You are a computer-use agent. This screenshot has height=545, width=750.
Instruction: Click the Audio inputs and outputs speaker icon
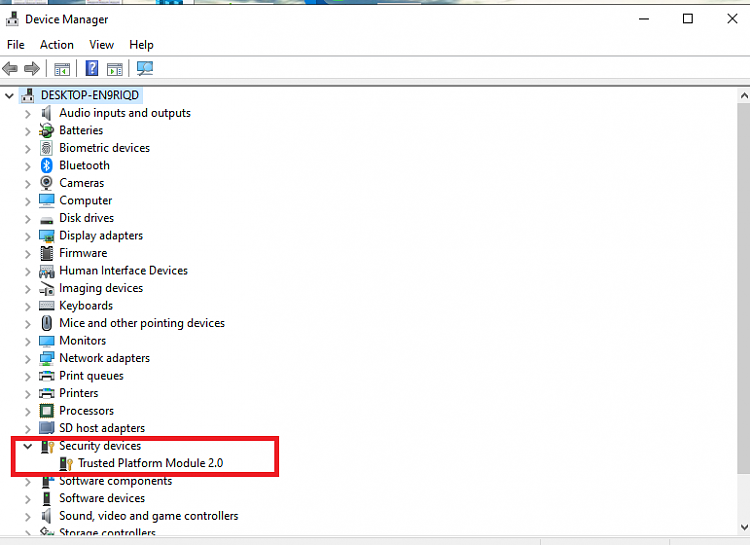click(46, 113)
